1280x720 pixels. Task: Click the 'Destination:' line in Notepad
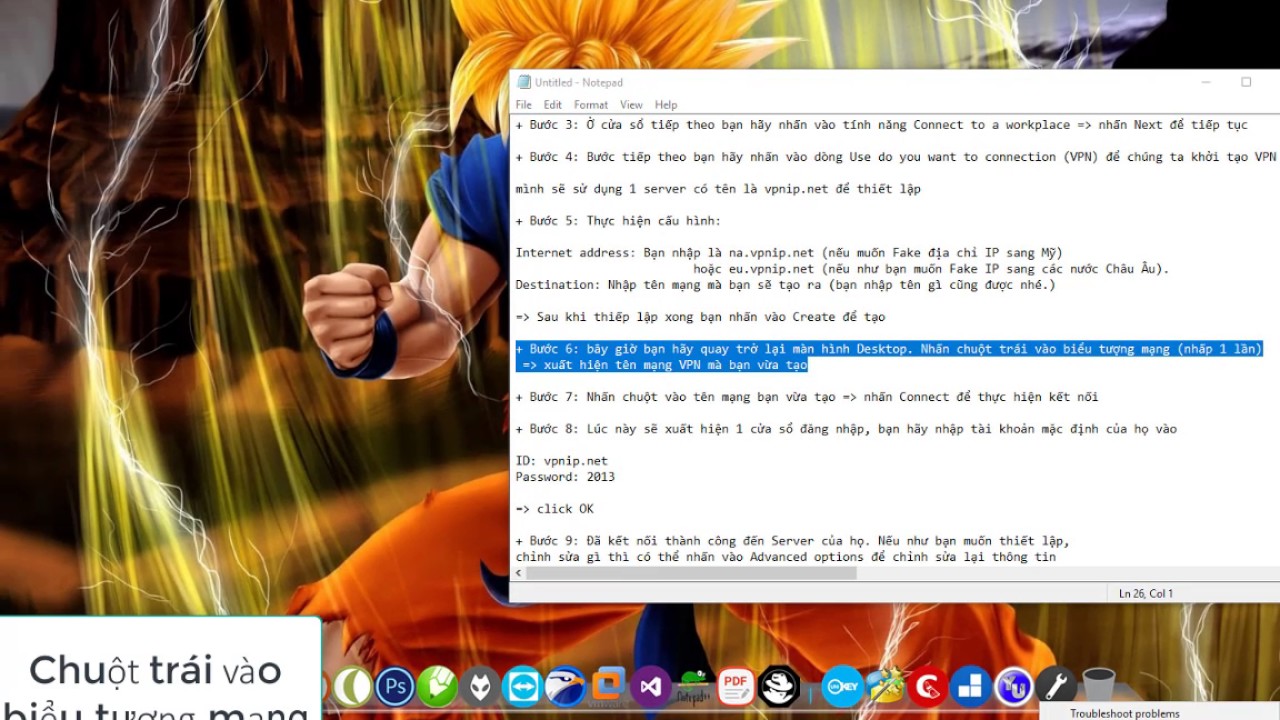click(785, 285)
